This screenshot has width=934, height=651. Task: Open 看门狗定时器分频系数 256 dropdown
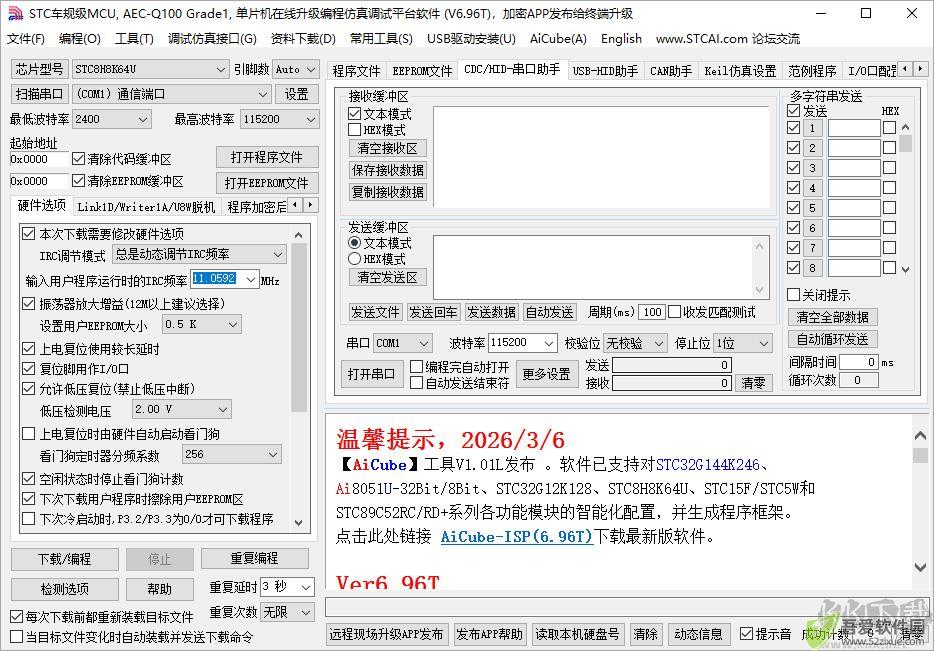(x=232, y=454)
